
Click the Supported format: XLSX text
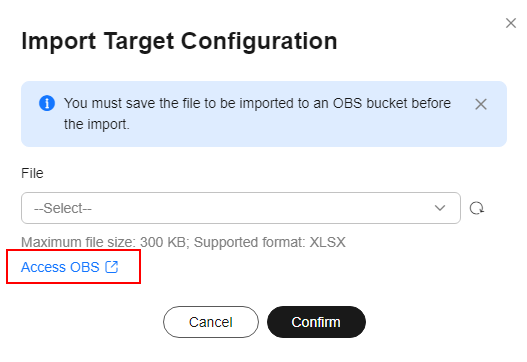point(270,242)
